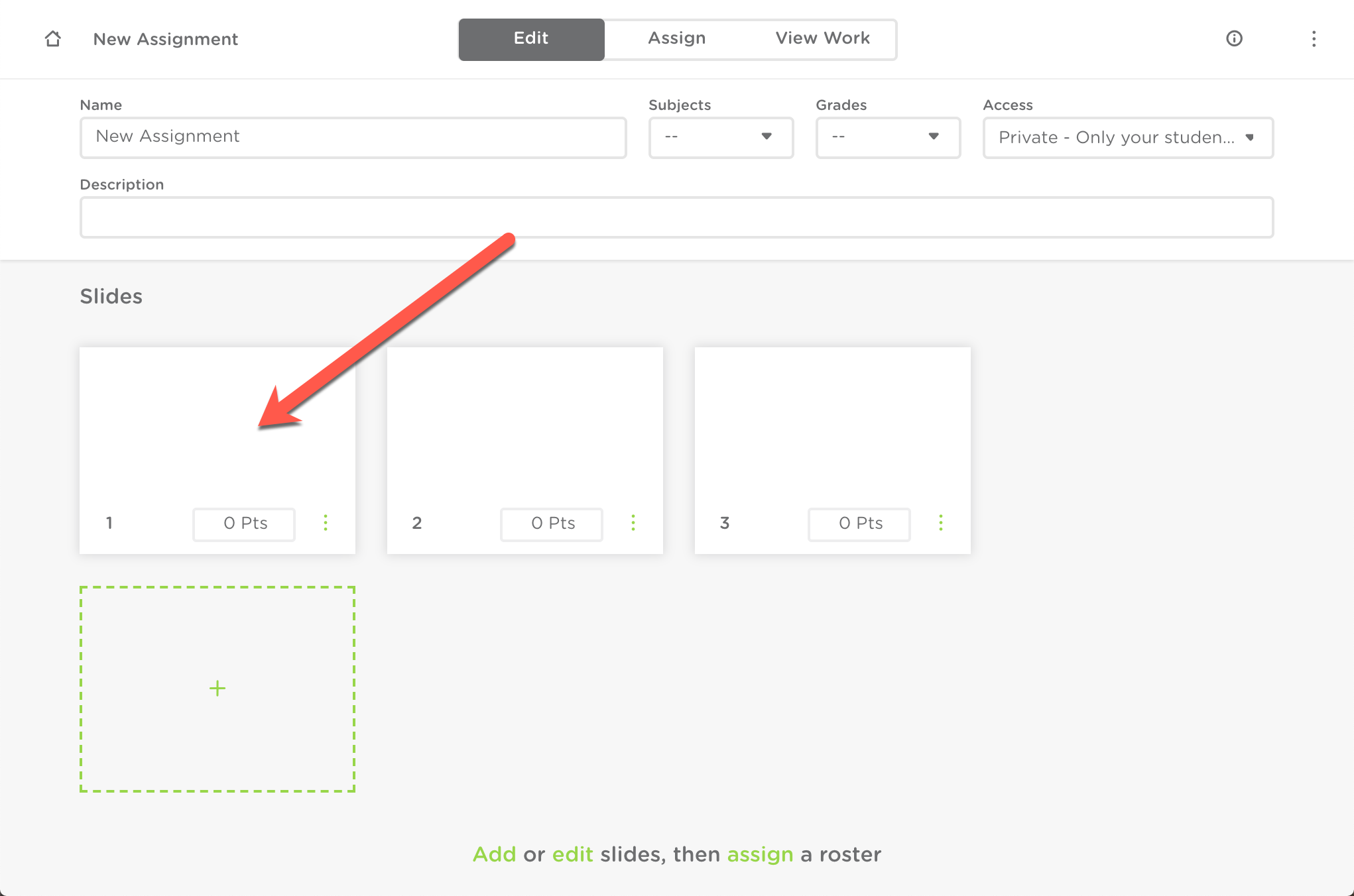Image resolution: width=1354 pixels, height=896 pixels.
Task: Switch to the Edit tab
Action: point(531,39)
